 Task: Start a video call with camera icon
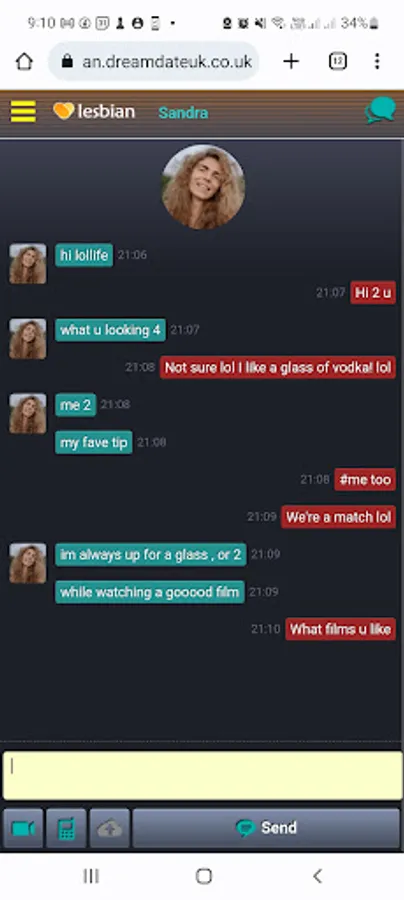pyautogui.click(x=24, y=828)
